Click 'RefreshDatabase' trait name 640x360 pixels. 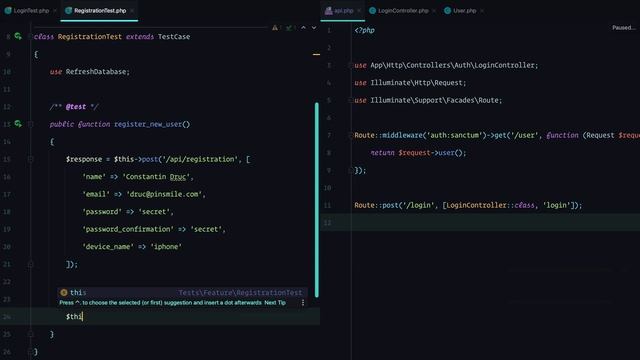coord(96,71)
